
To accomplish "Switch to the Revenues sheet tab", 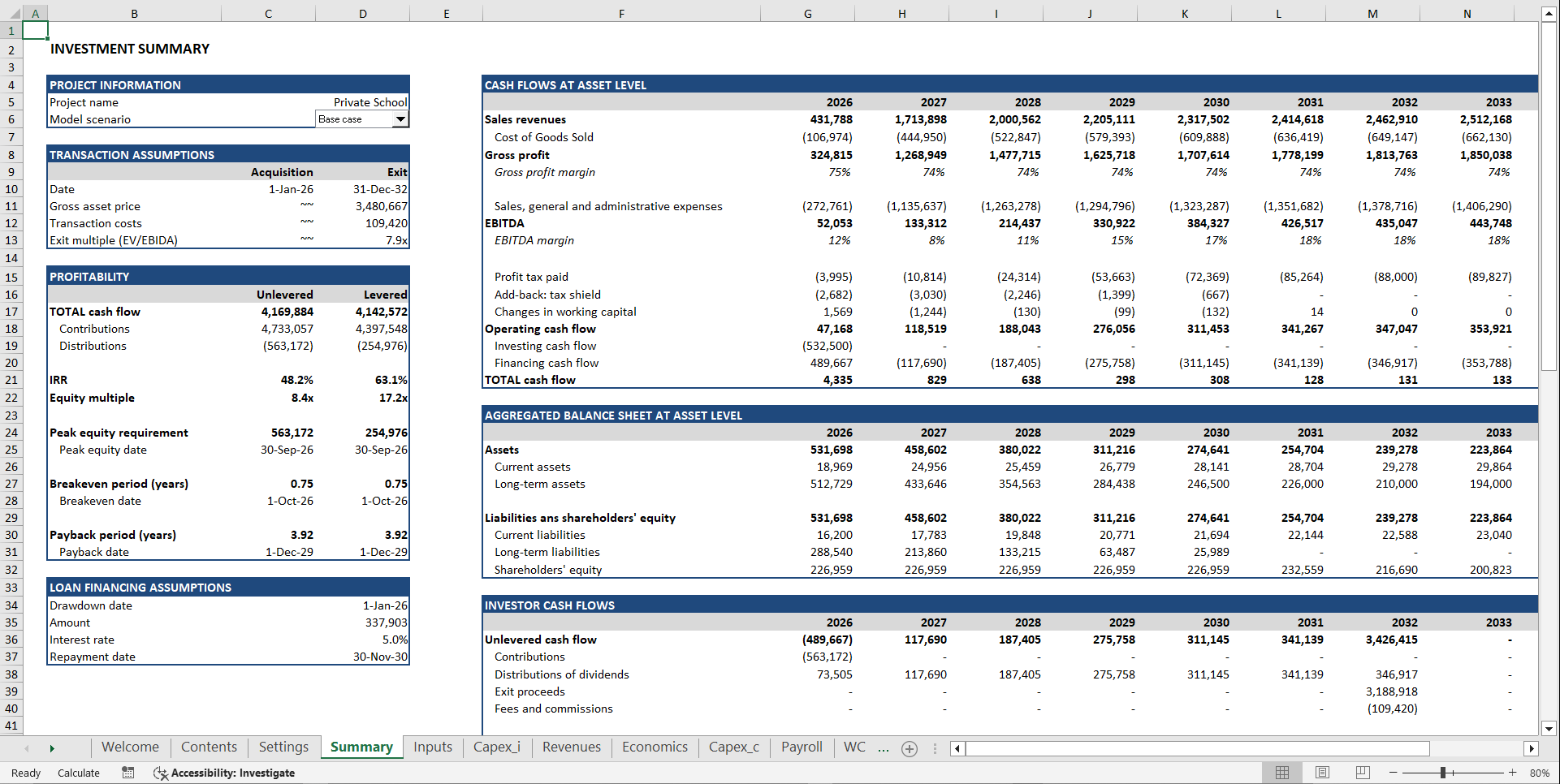I will click(571, 747).
